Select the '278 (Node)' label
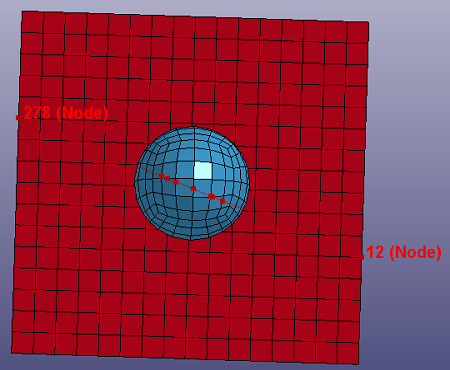The image size is (450, 370). pos(66,113)
